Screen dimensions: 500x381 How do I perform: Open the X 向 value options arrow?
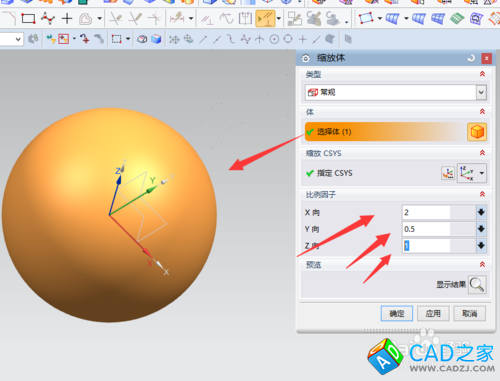click(481, 212)
